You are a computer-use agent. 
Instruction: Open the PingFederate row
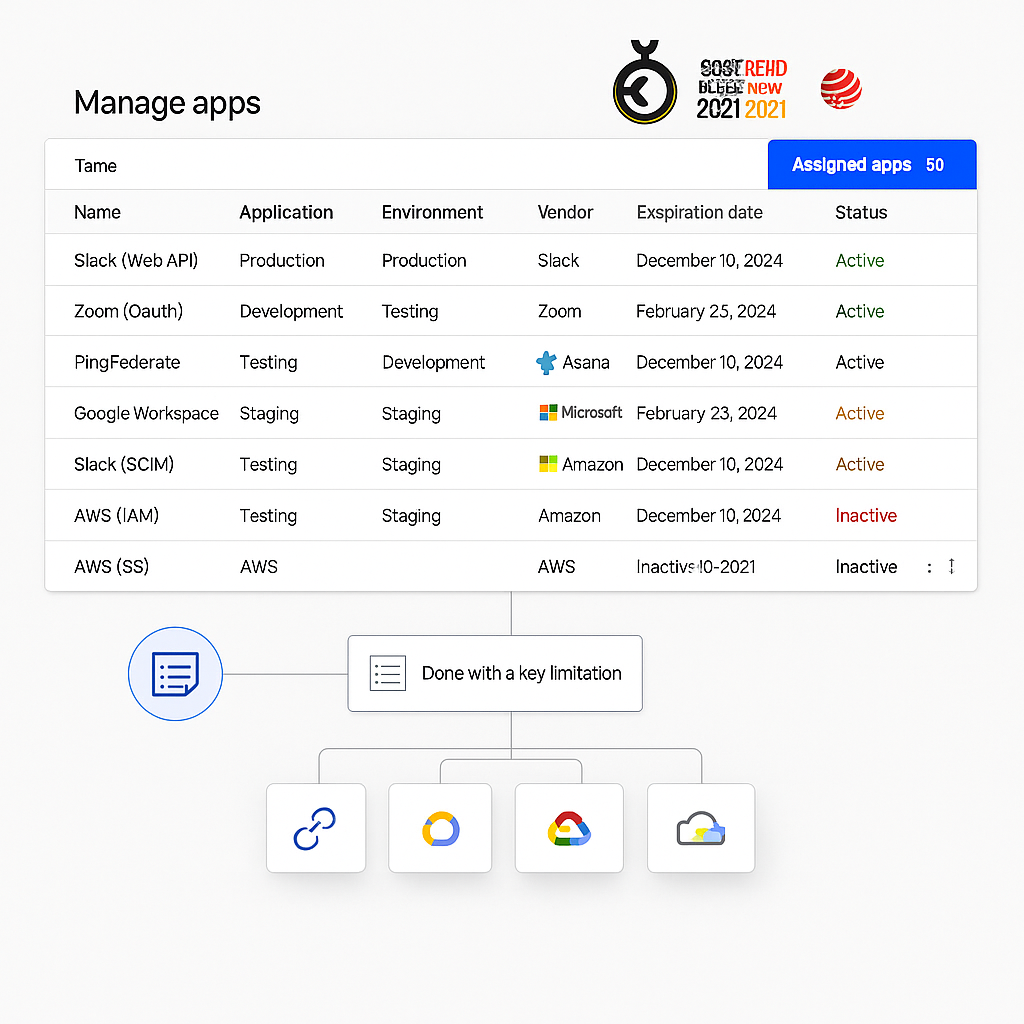pyautogui.click(x=511, y=362)
